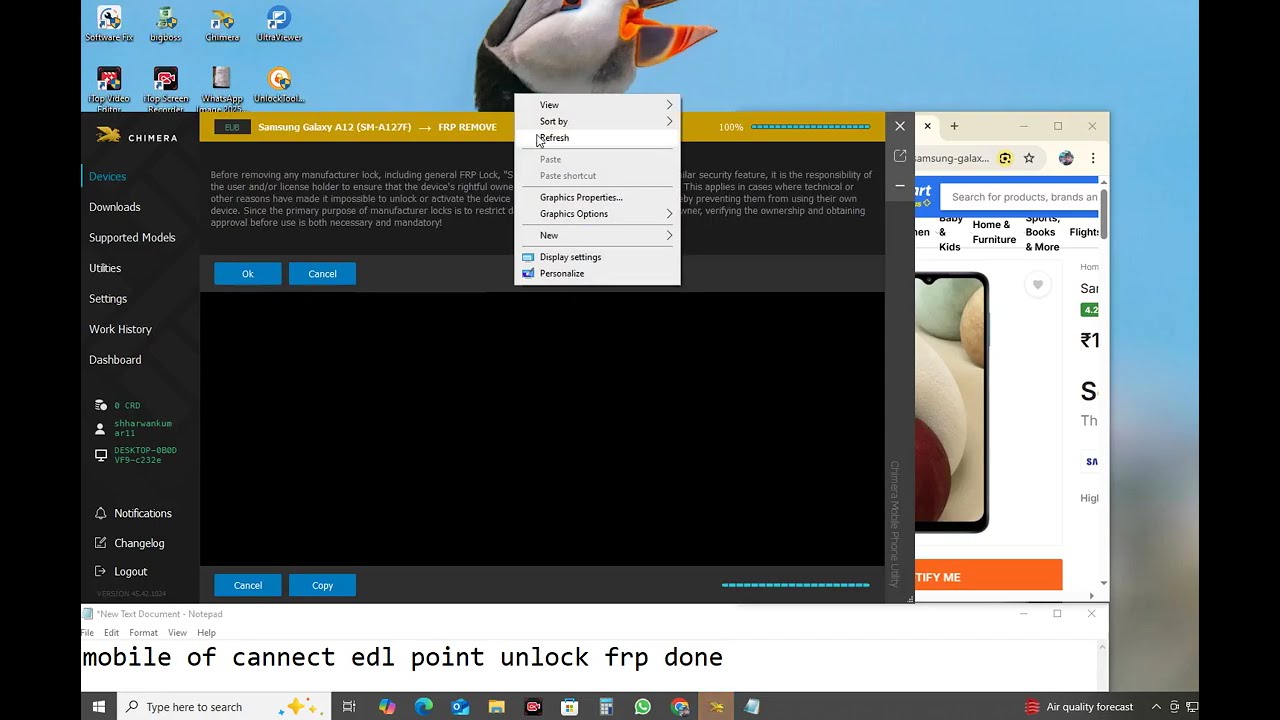Screen dimensions: 1280x720
Task: Open Microsoft Store from the taskbar
Action: [x=569, y=707]
